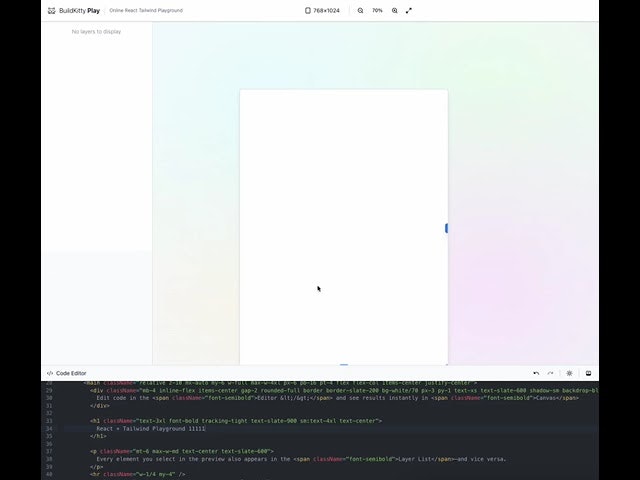The height and width of the screenshot is (480, 640).
Task: Click the code brackets icon beside Code Editor
Action: 50,373
